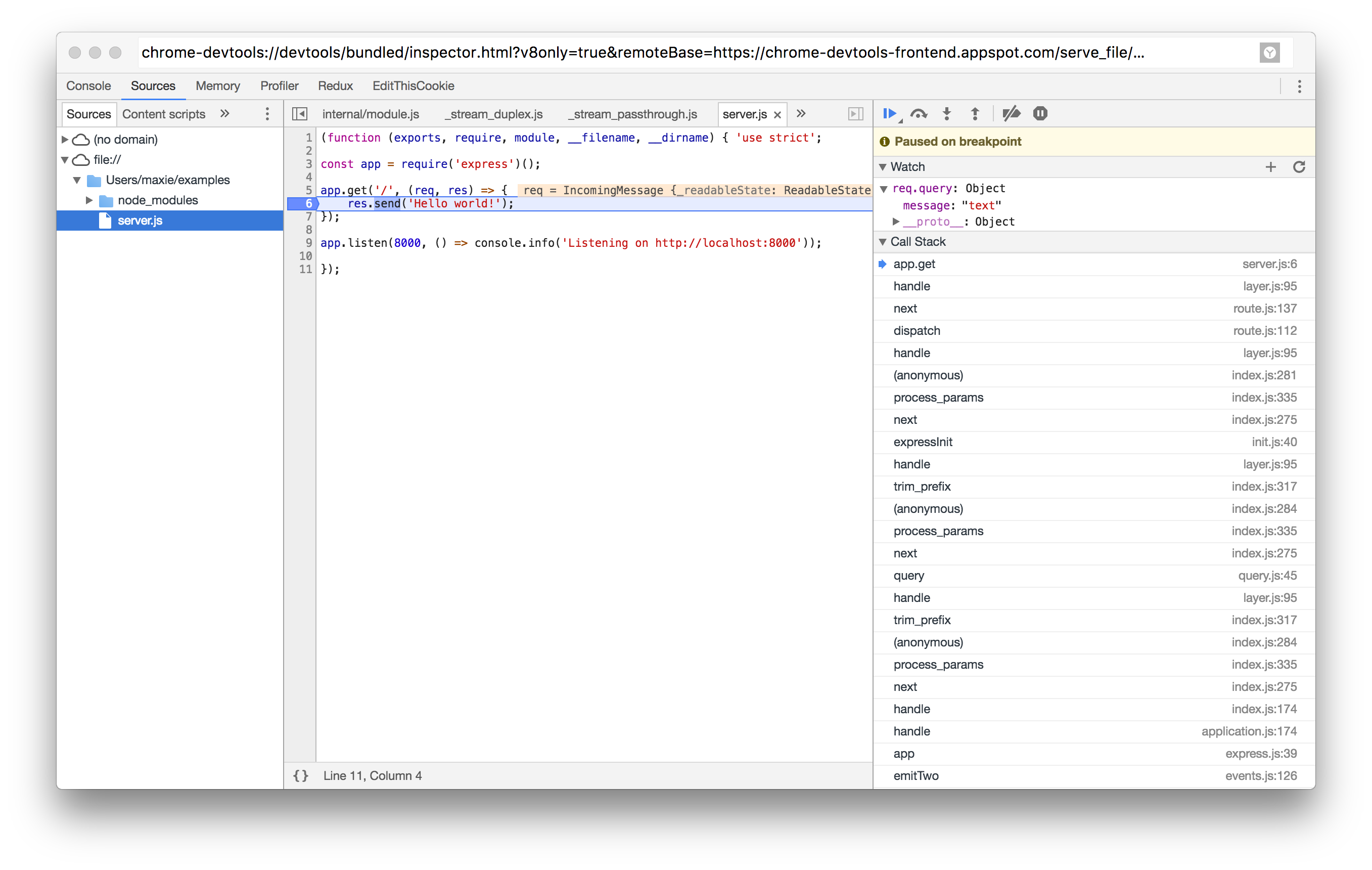The width and height of the screenshot is (1372, 870).
Task: Hide the debugger sidebar panel
Action: coord(856,114)
